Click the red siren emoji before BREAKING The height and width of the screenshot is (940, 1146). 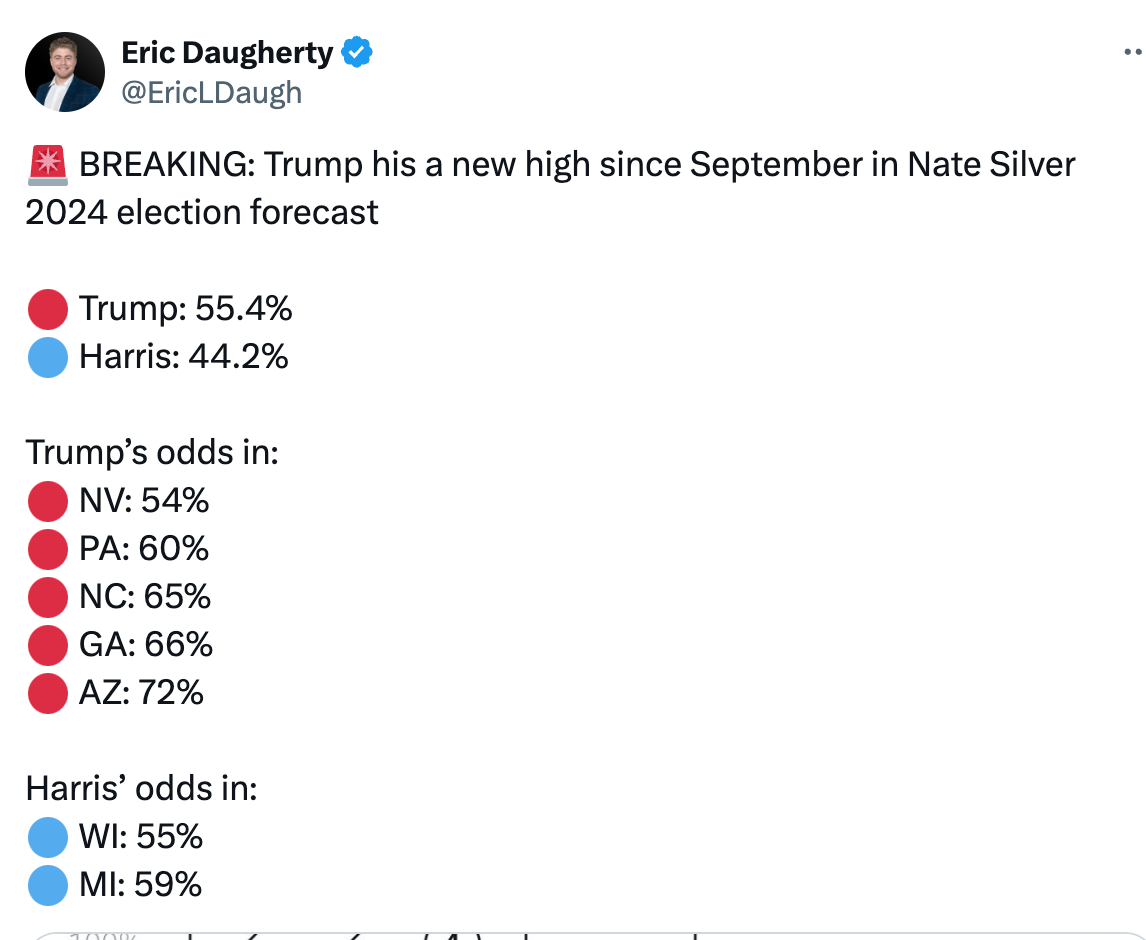(x=47, y=165)
